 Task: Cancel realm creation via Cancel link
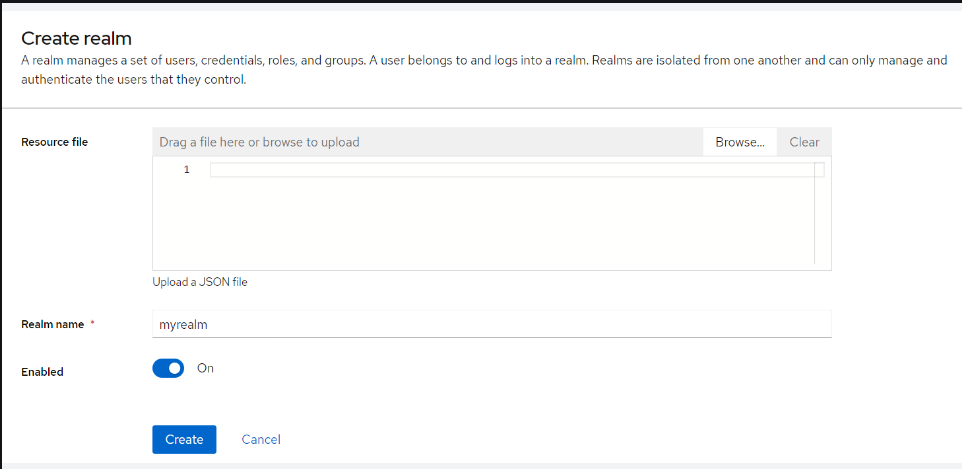pos(261,439)
